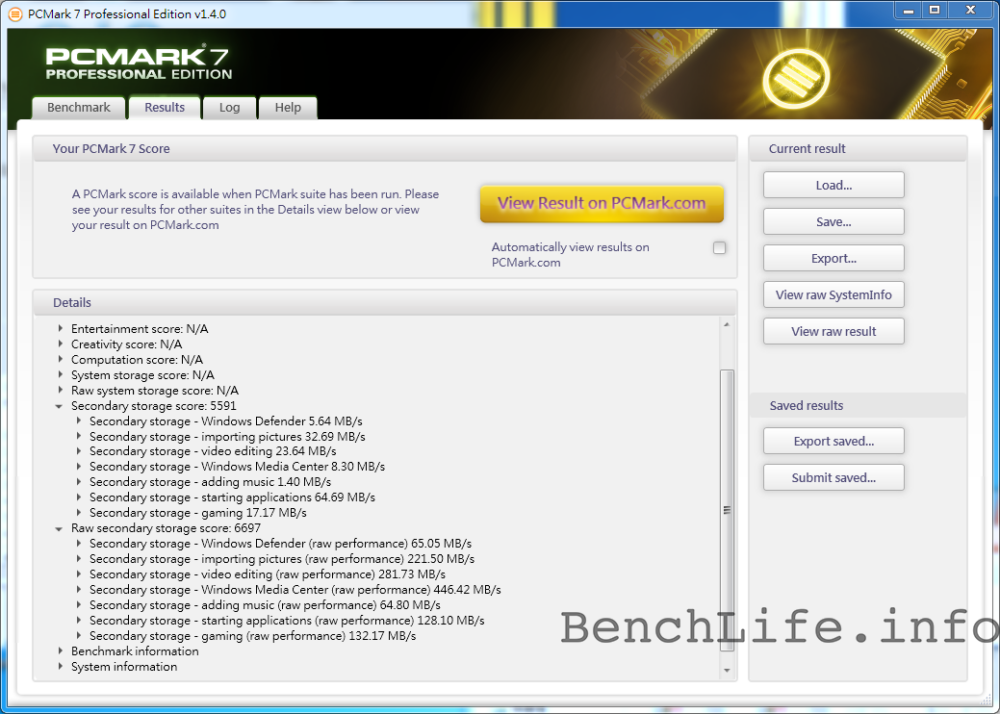
Task: Expand starting applications 64.69 MB/s details
Action: pyautogui.click(x=79, y=497)
